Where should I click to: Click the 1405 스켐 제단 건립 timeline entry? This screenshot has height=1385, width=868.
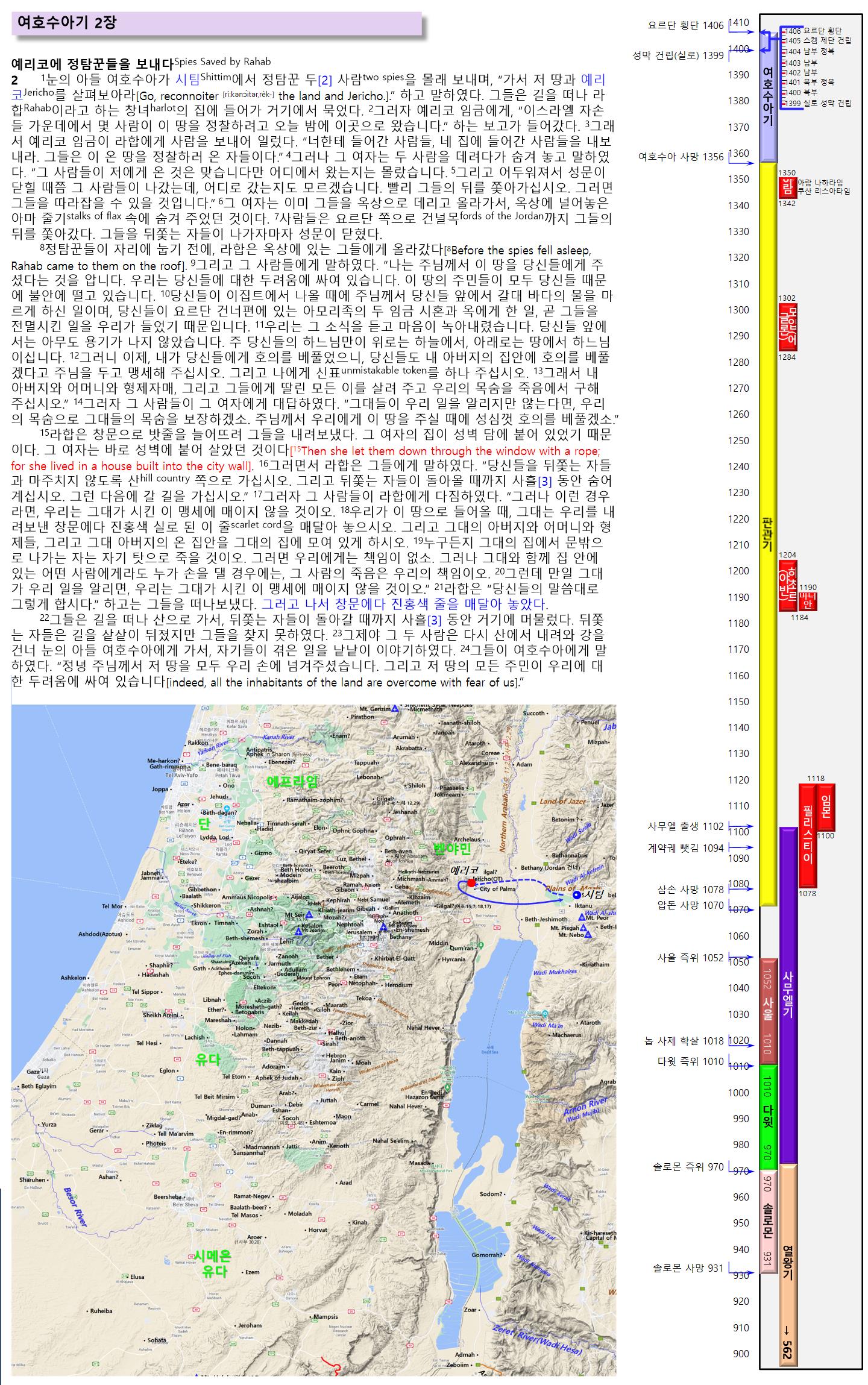coord(819,41)
